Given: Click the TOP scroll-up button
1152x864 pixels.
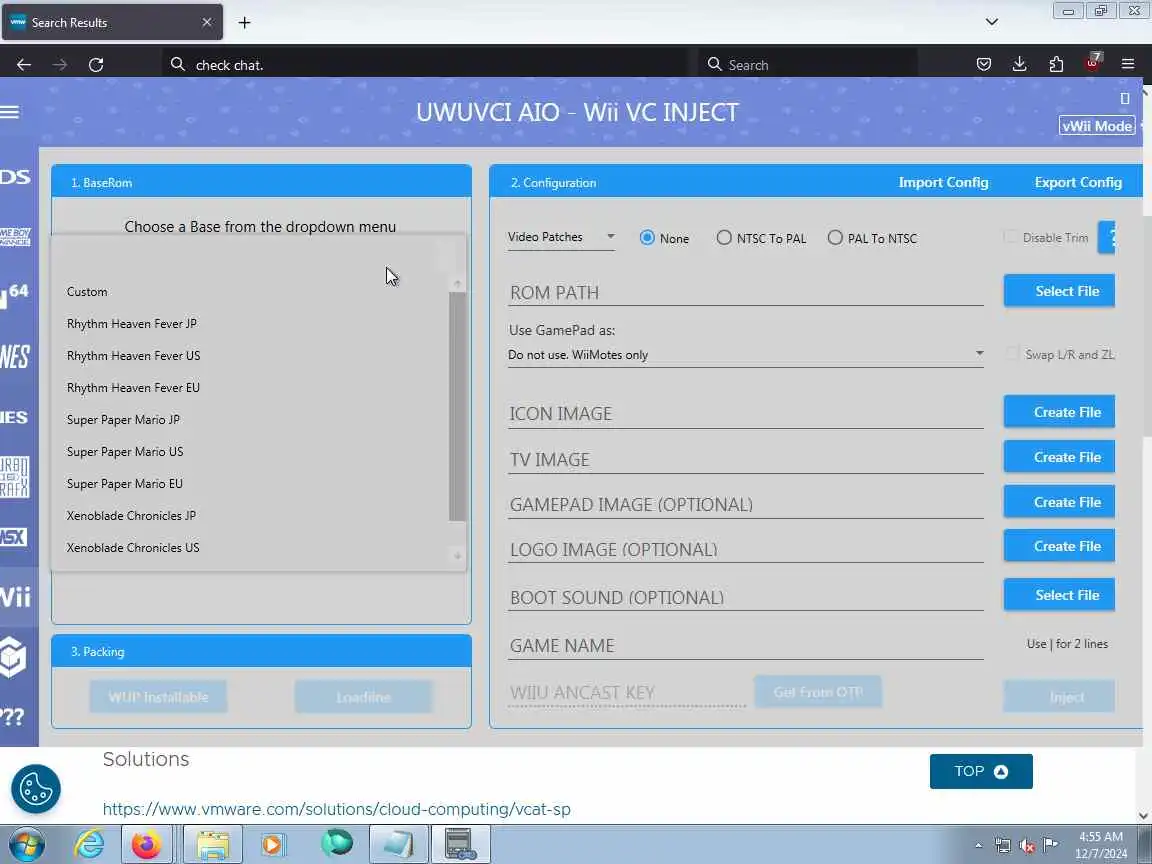Looking at the screenshot, I should coord(981,771).
